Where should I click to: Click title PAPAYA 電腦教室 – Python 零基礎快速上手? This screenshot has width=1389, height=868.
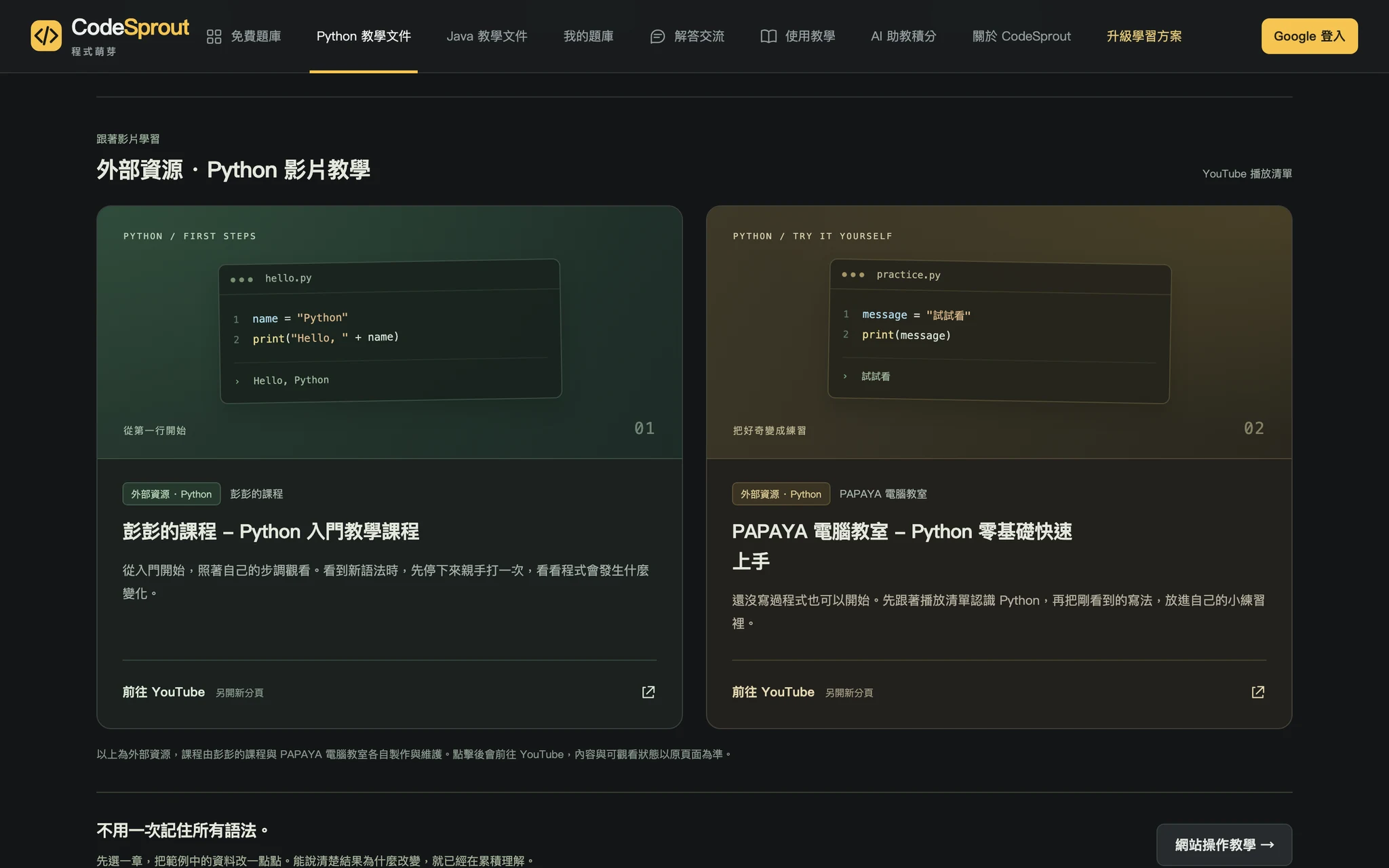(902, 547)
